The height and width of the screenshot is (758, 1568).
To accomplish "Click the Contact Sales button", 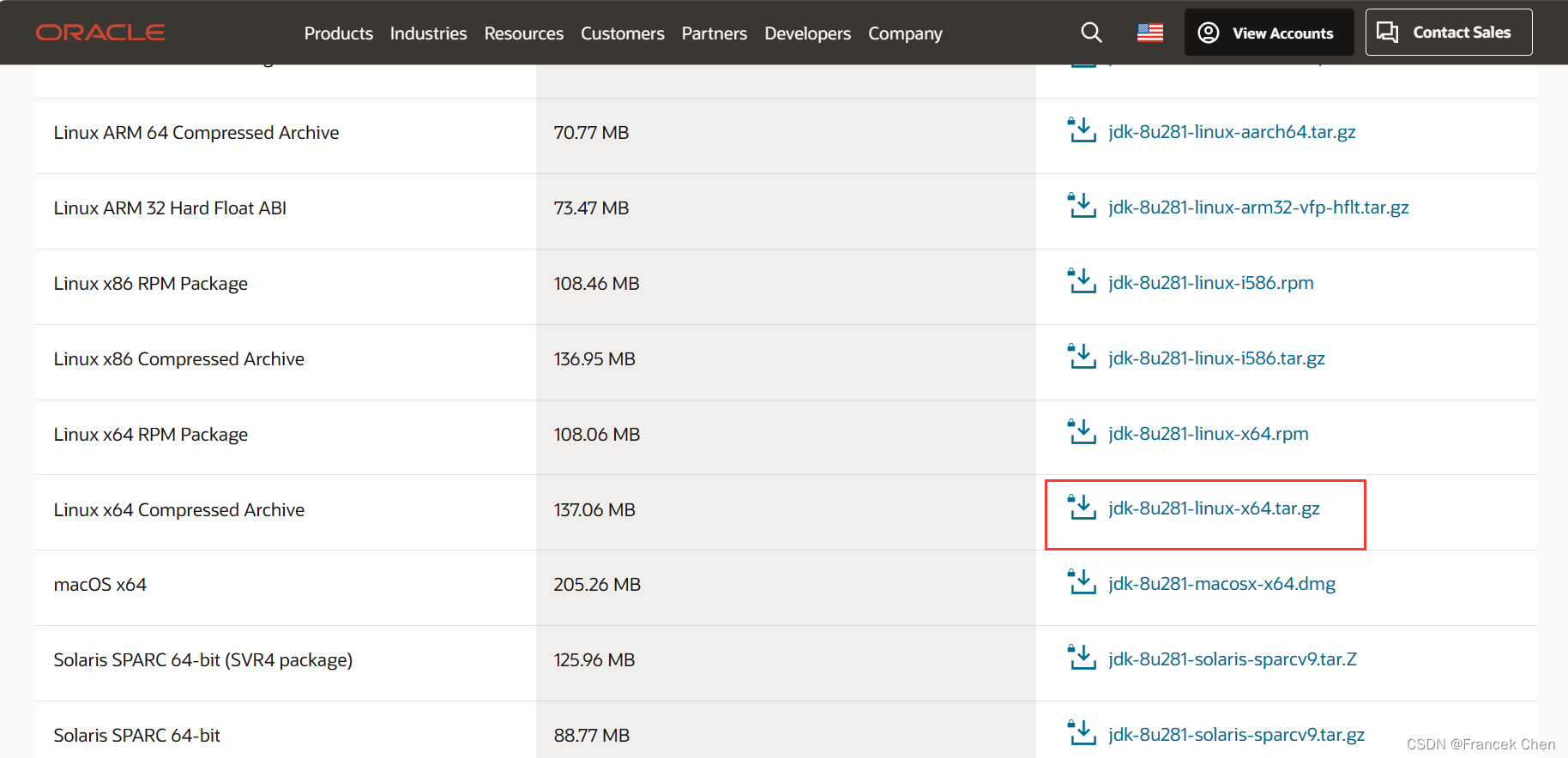I will pyautogui.click(x=1449, y=33).
